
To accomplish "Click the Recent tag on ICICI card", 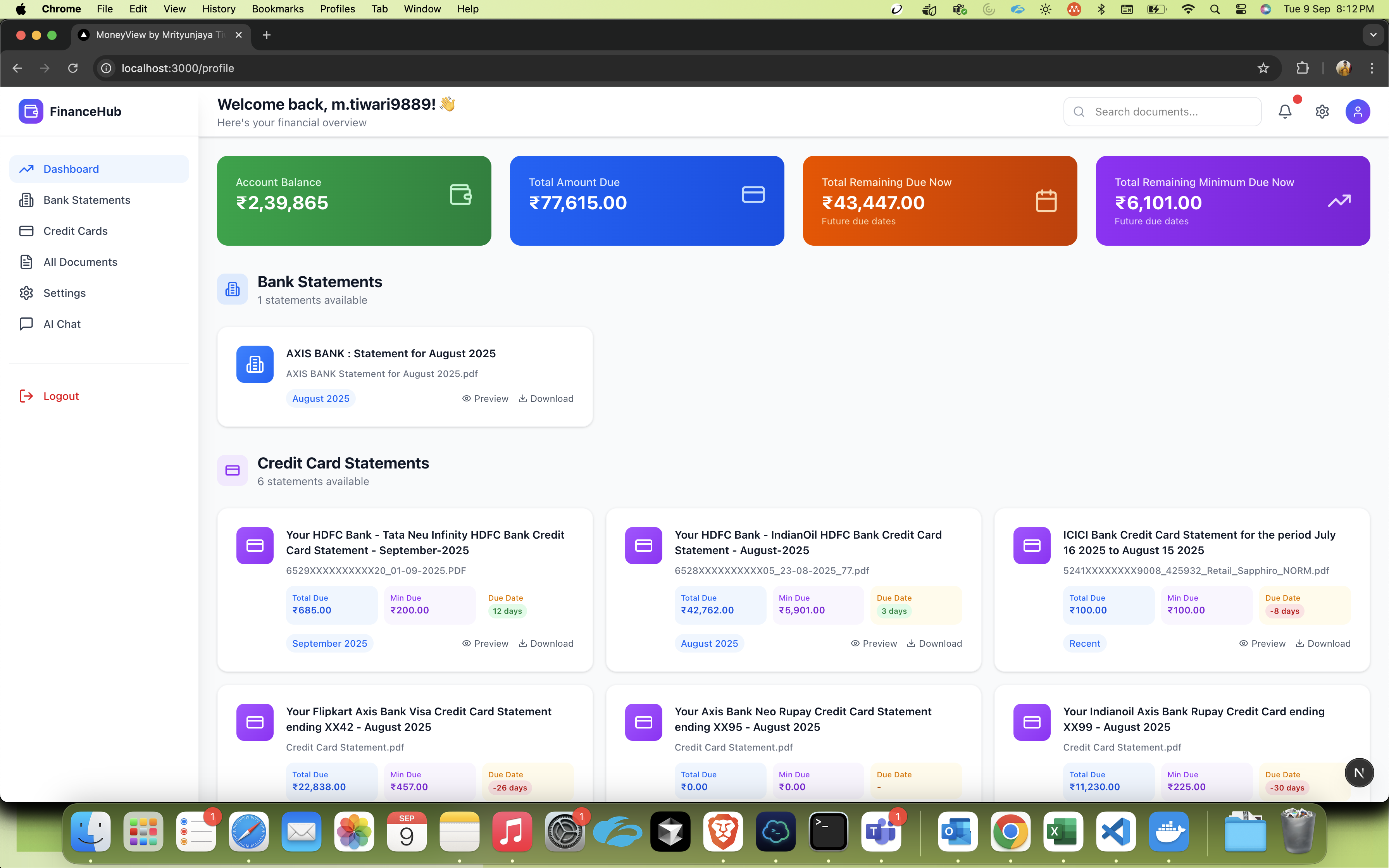I will pyautogui.click(x=1085, y=644).
